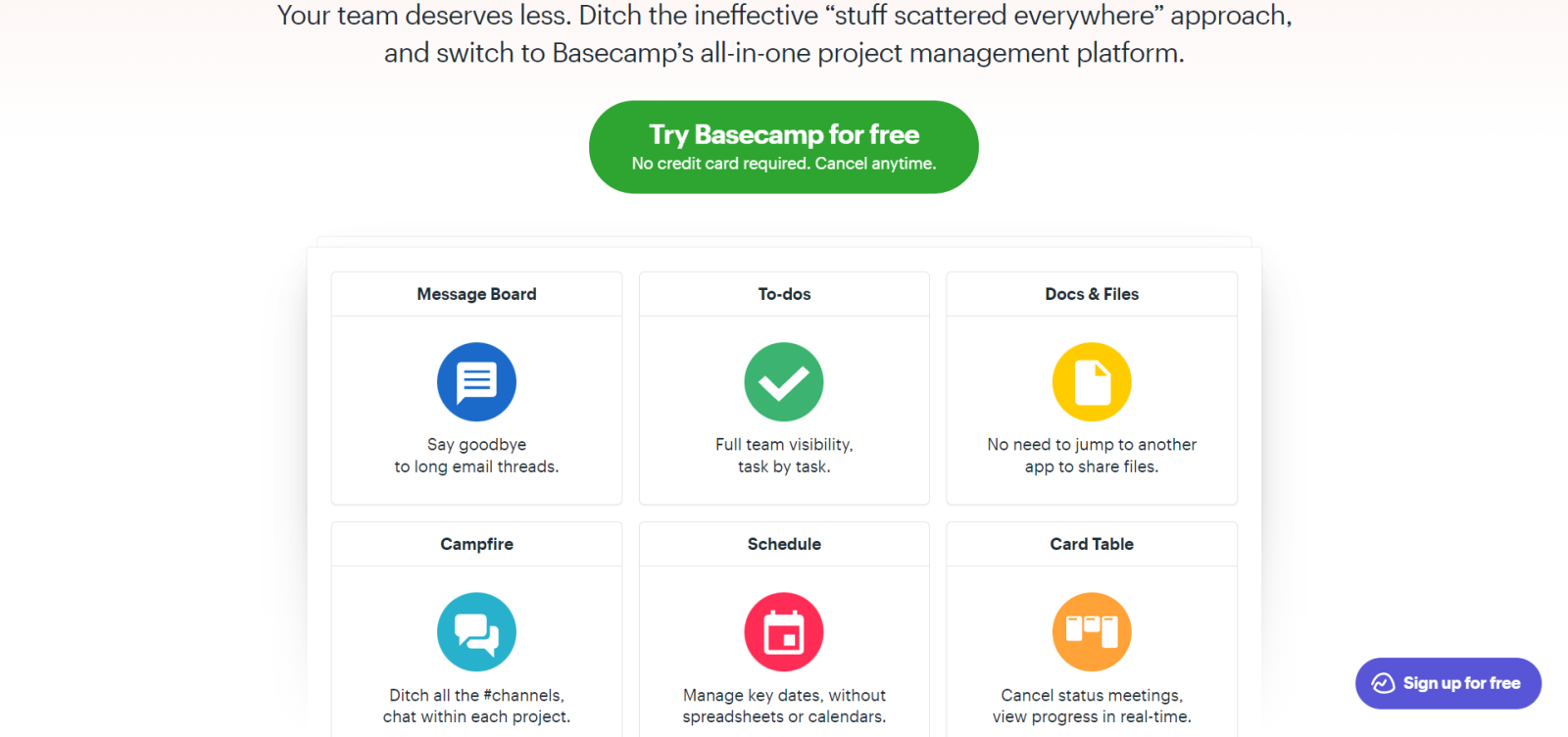Open the Schedule heading

(784, 544)
